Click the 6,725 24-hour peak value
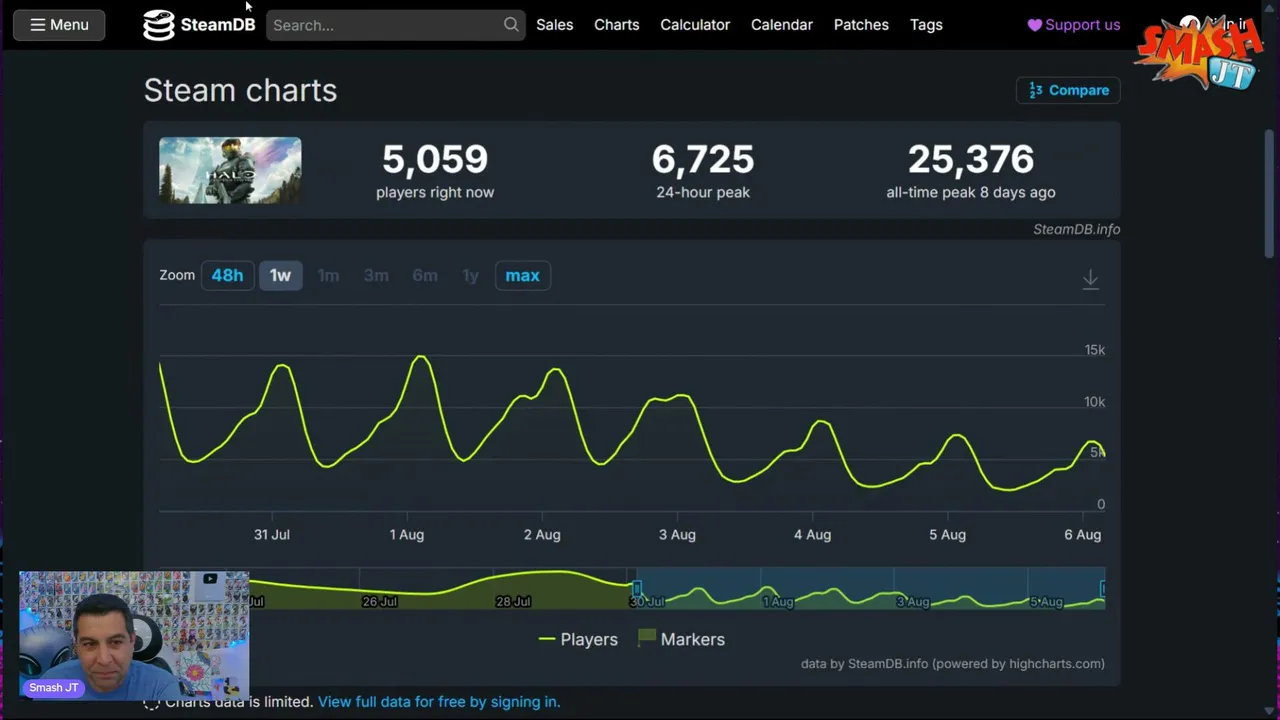This screenshot has height=720, width=1280. pos(703,159)
